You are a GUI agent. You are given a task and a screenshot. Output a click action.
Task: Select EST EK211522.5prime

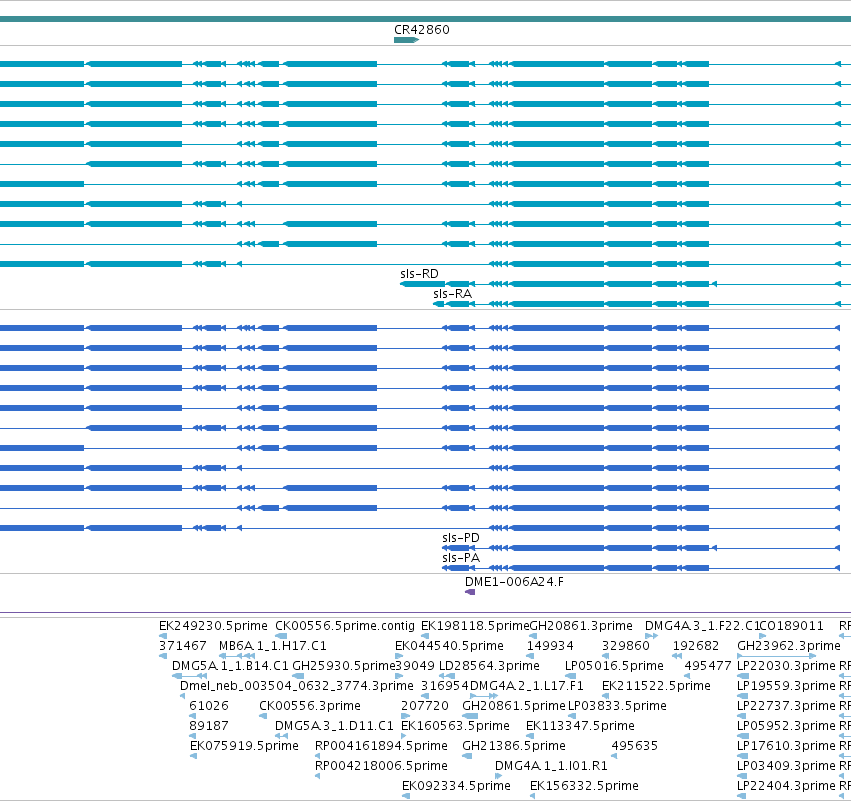point(656,686)
